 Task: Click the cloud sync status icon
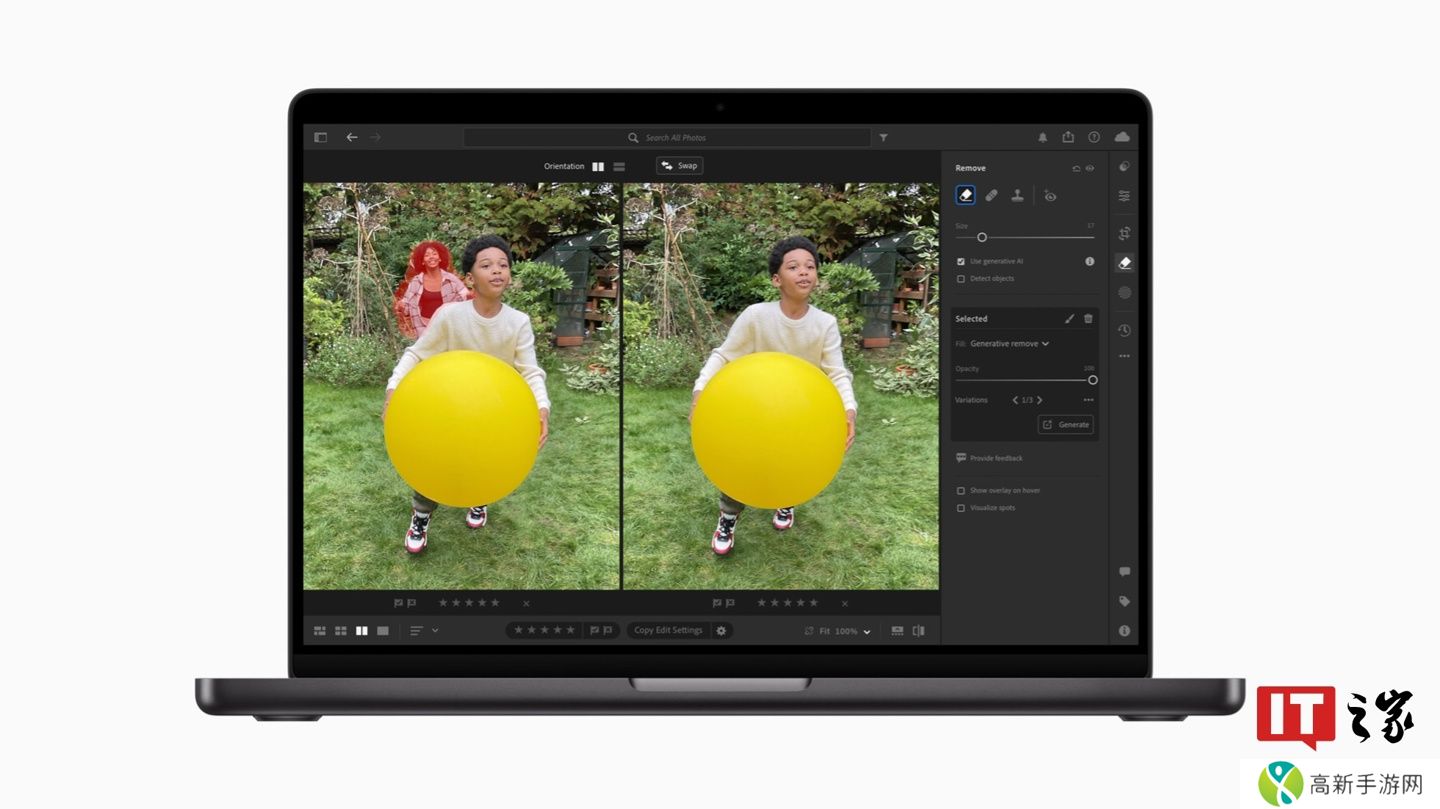tap(1121, 137)
